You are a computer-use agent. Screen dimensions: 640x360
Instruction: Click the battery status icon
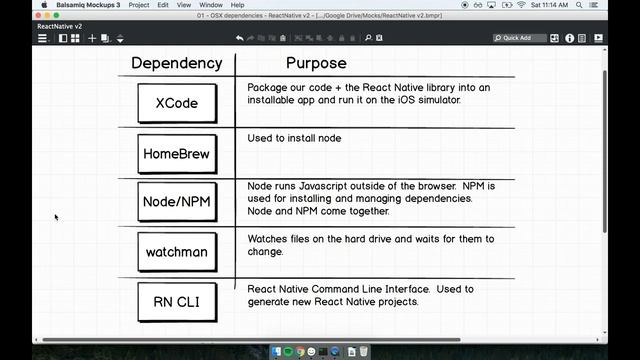(x=507, y=5)
